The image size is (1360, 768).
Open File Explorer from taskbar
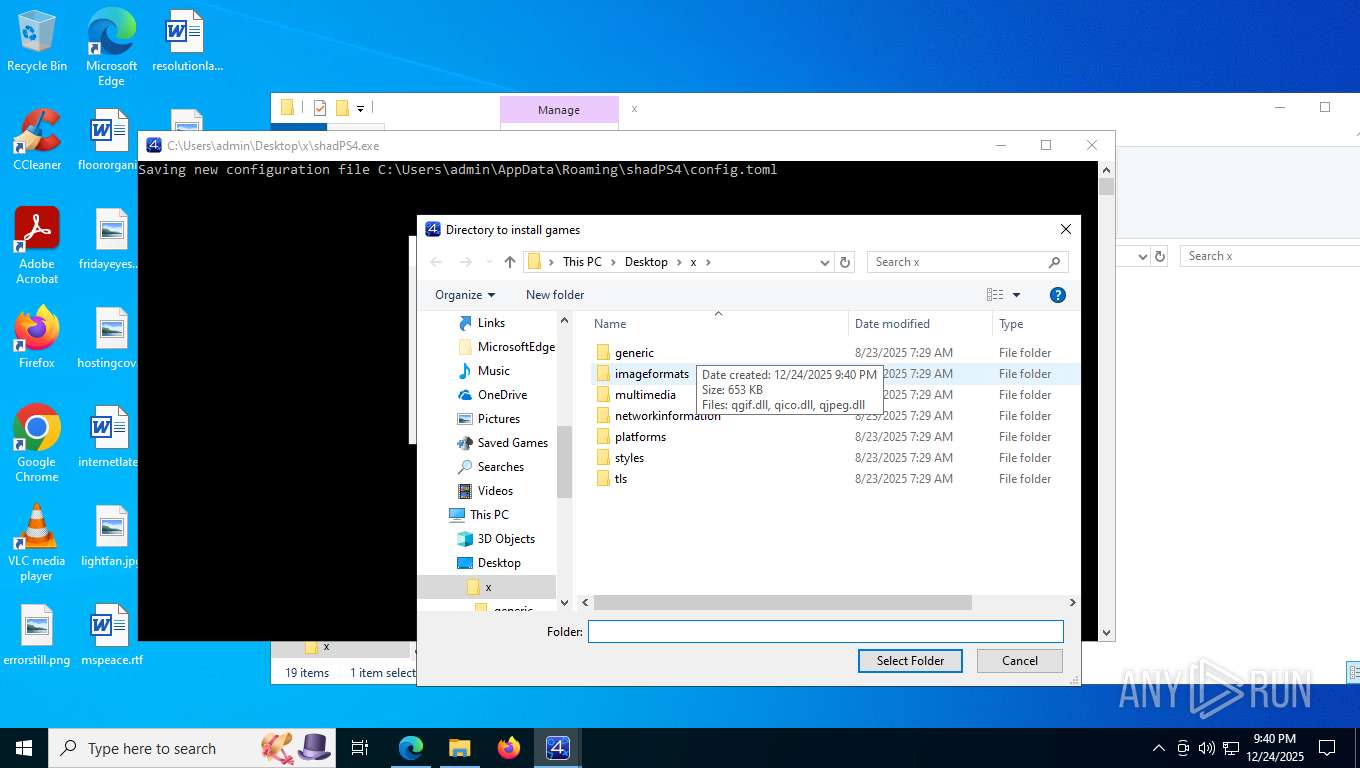[x=460, y=748]
